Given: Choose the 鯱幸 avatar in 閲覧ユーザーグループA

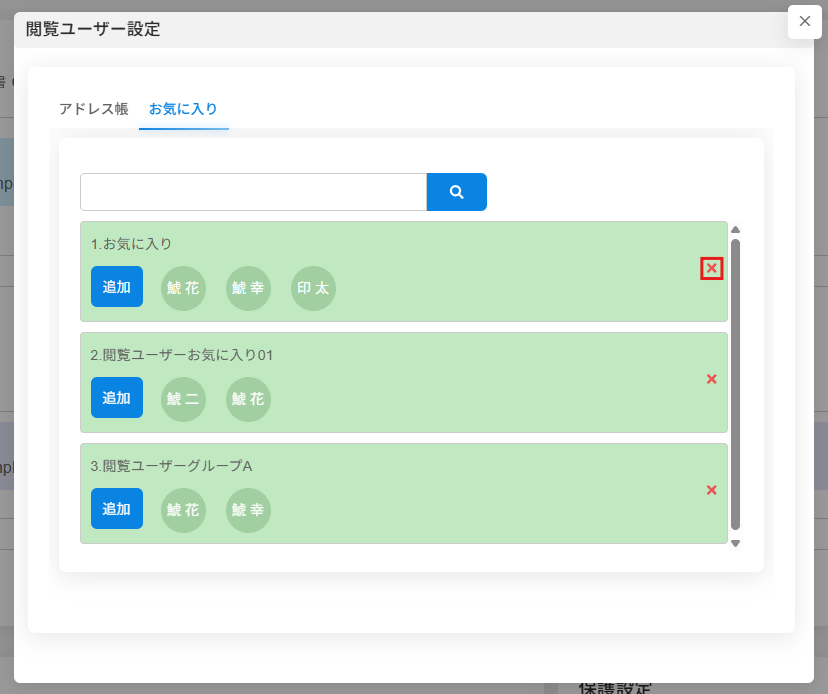Looking at the screenshot, I should [x=248, y=510].
